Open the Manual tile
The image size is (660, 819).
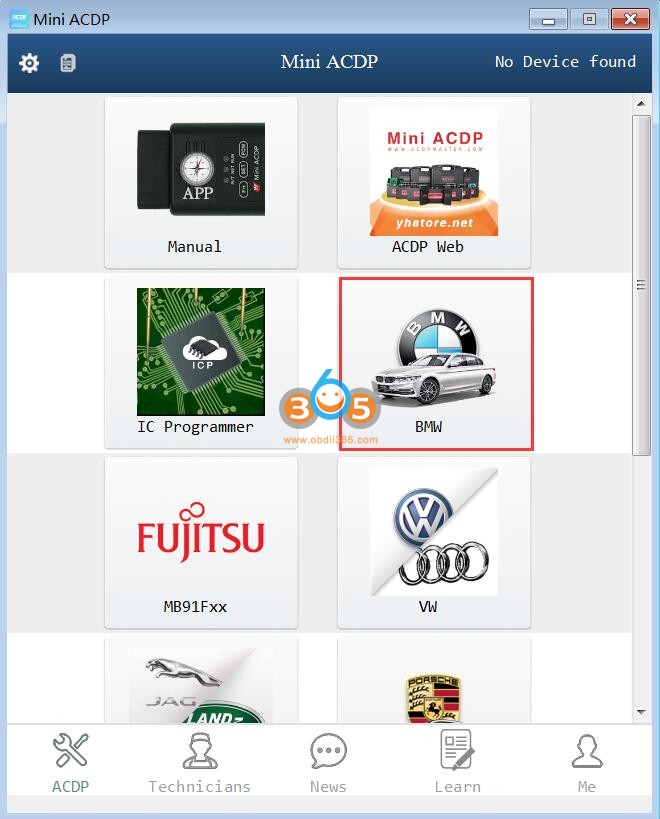[x=201, y=182]
